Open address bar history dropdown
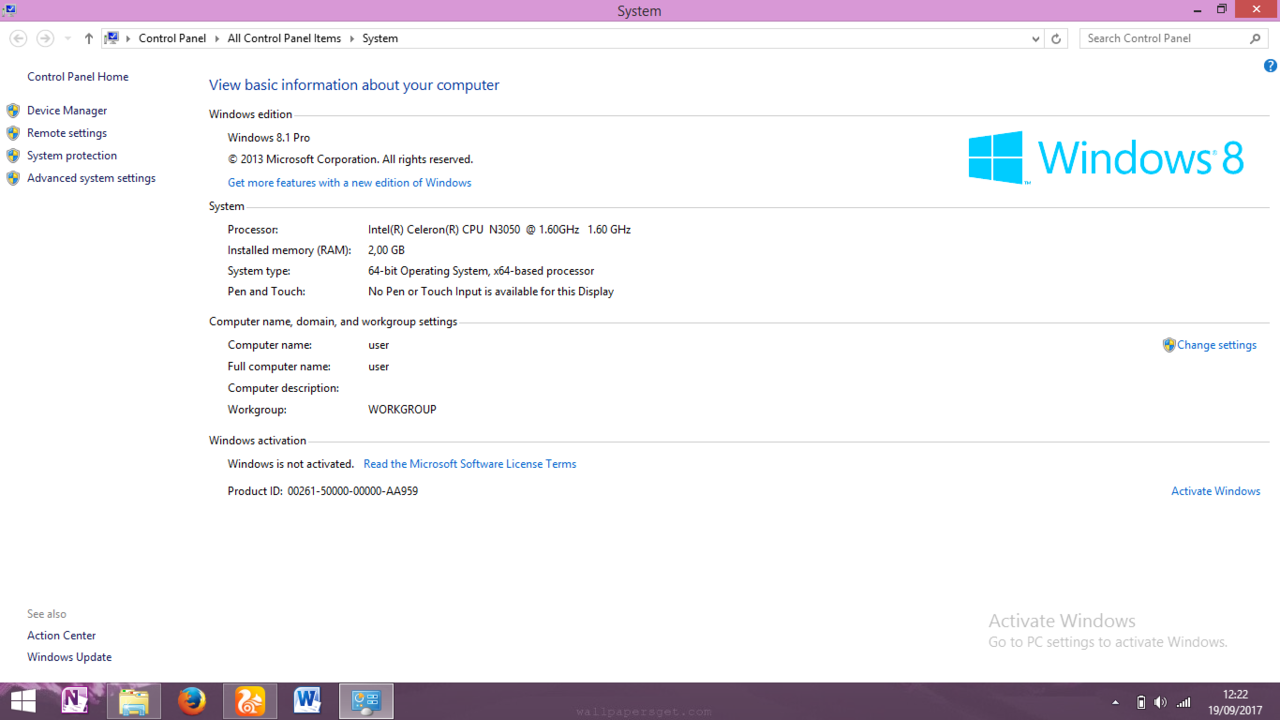1280x720 pixels. point(1035,38)
